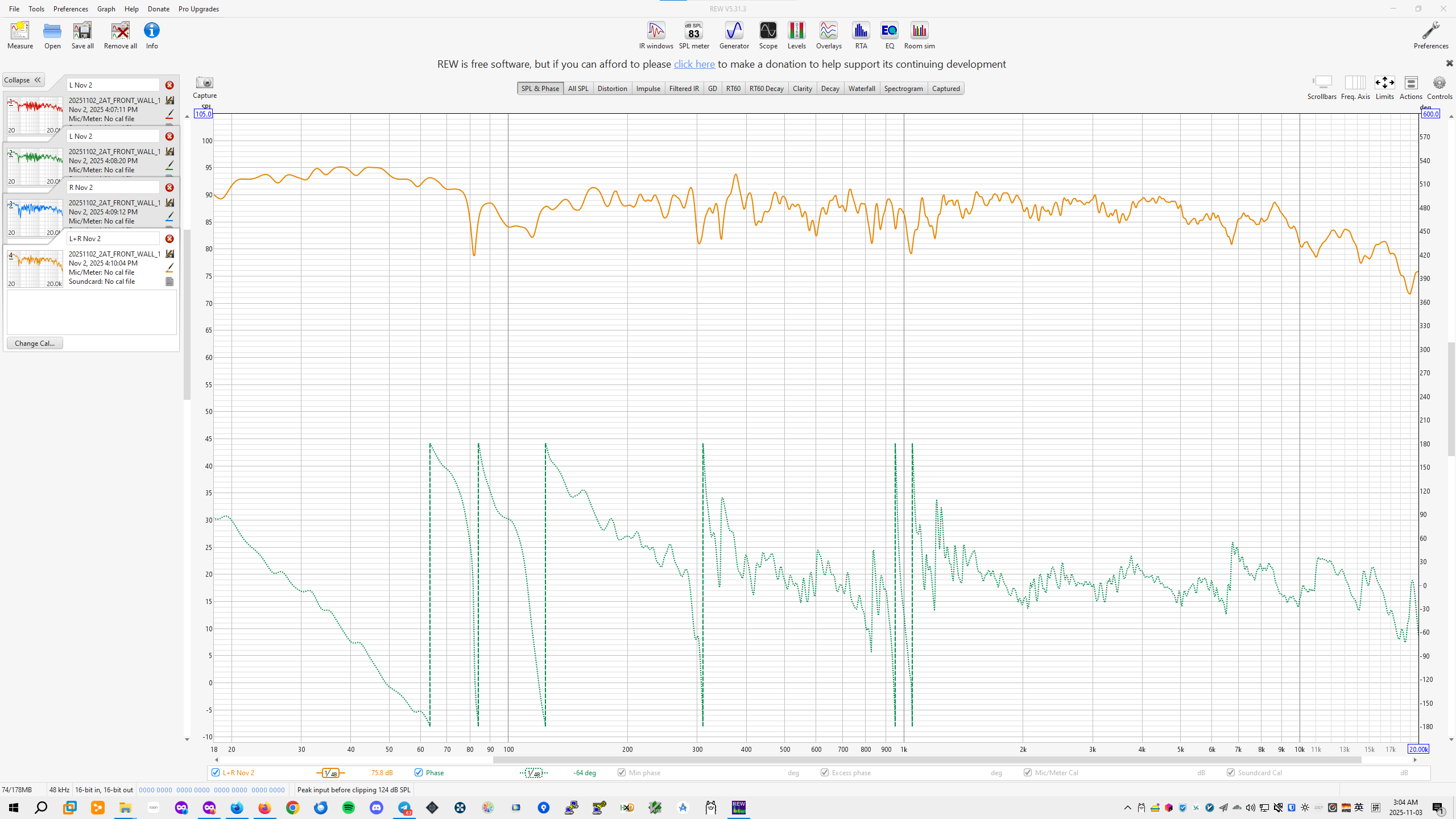The width and height of the screenshot is (1456, 819).
Task: Uncheck the Phase trace checkbox
Action: (419, 772)
